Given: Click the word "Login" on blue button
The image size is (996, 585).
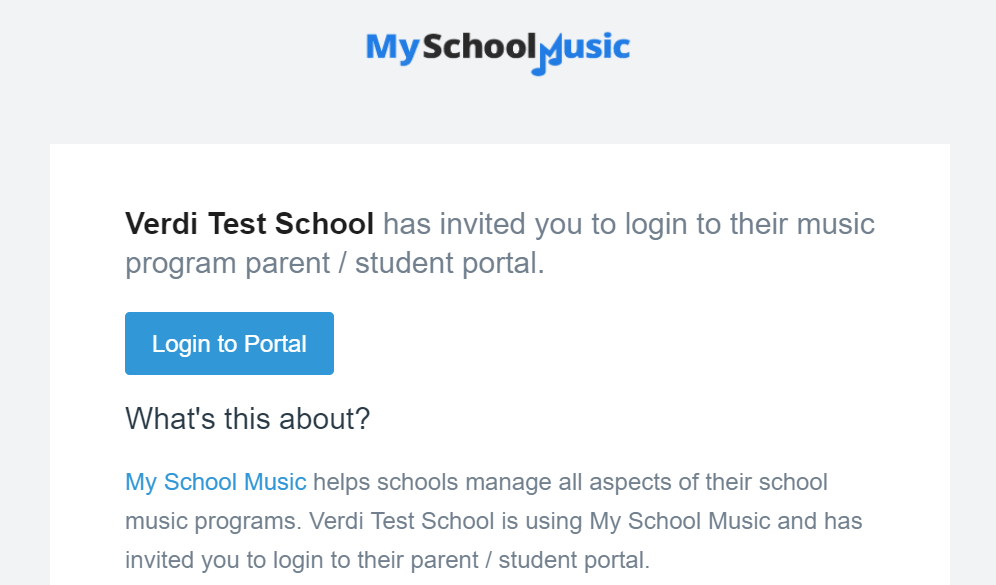Looking at the screenshot, I should [181, 344].
